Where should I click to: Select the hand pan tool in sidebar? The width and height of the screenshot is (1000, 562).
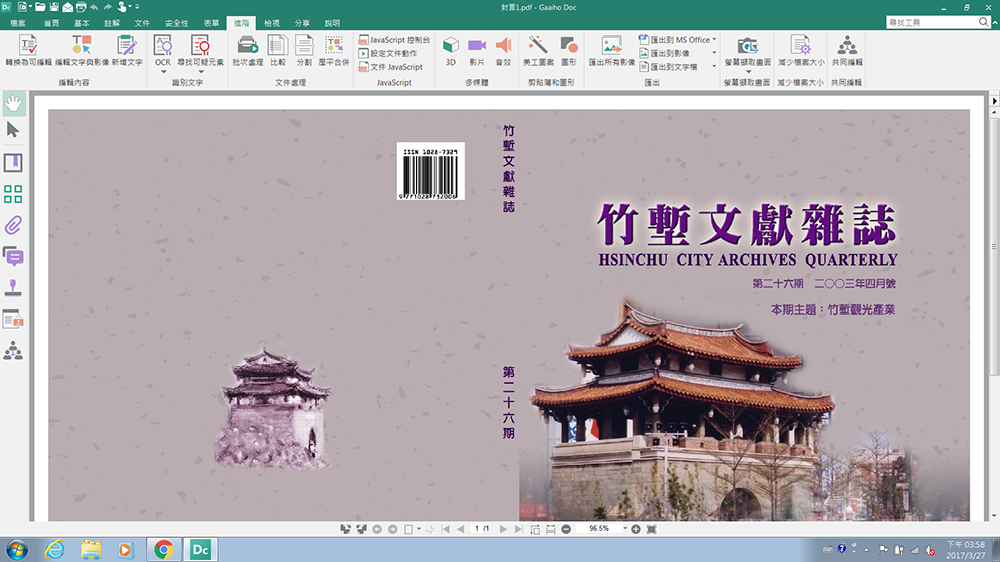(14, 102)
